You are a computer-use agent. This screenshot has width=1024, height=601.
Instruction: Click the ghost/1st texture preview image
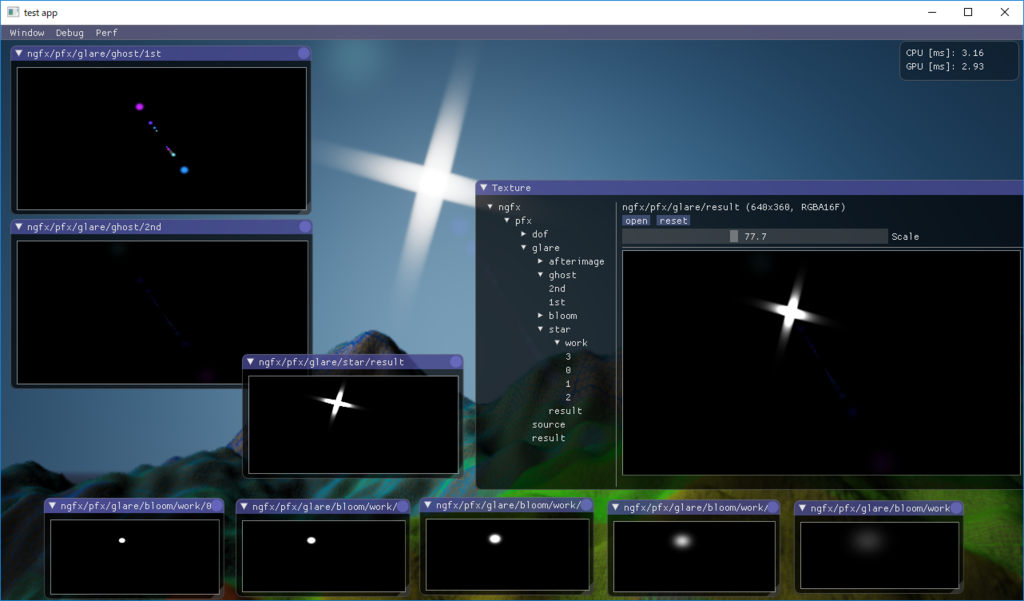pyautogui.click(x=161, y=138)
